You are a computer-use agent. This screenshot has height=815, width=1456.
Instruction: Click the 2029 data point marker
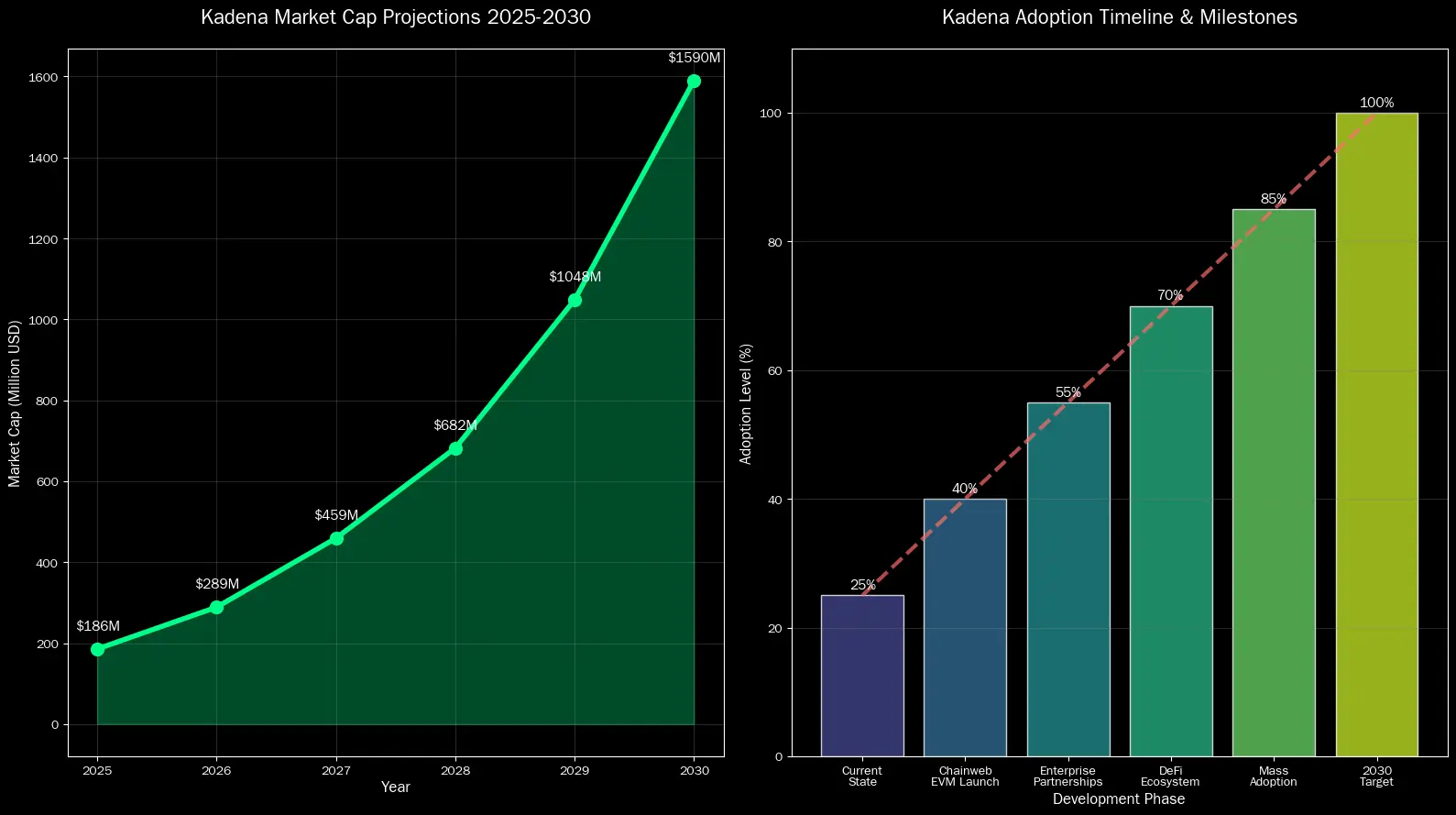coord(575,300)
